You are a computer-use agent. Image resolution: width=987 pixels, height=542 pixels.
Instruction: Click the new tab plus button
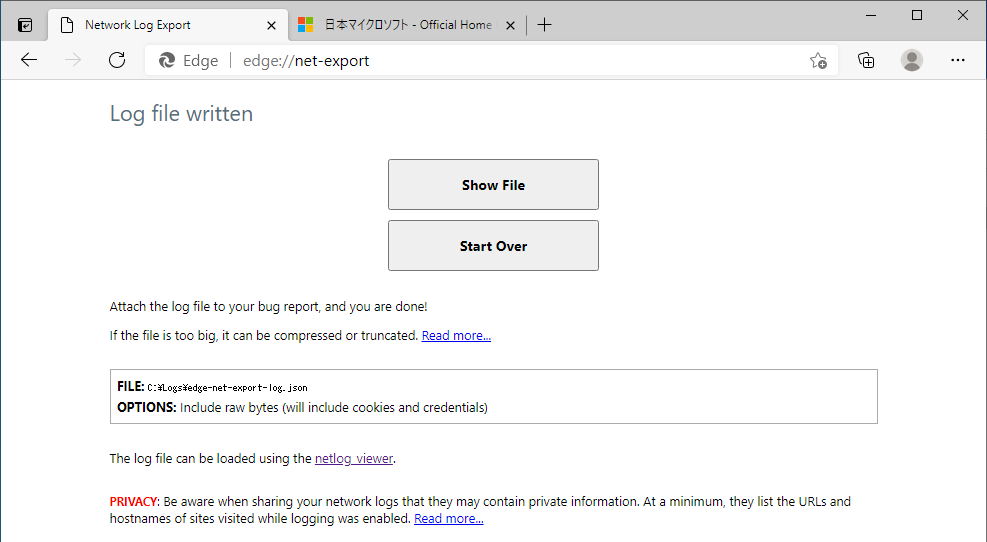point(544,25)
